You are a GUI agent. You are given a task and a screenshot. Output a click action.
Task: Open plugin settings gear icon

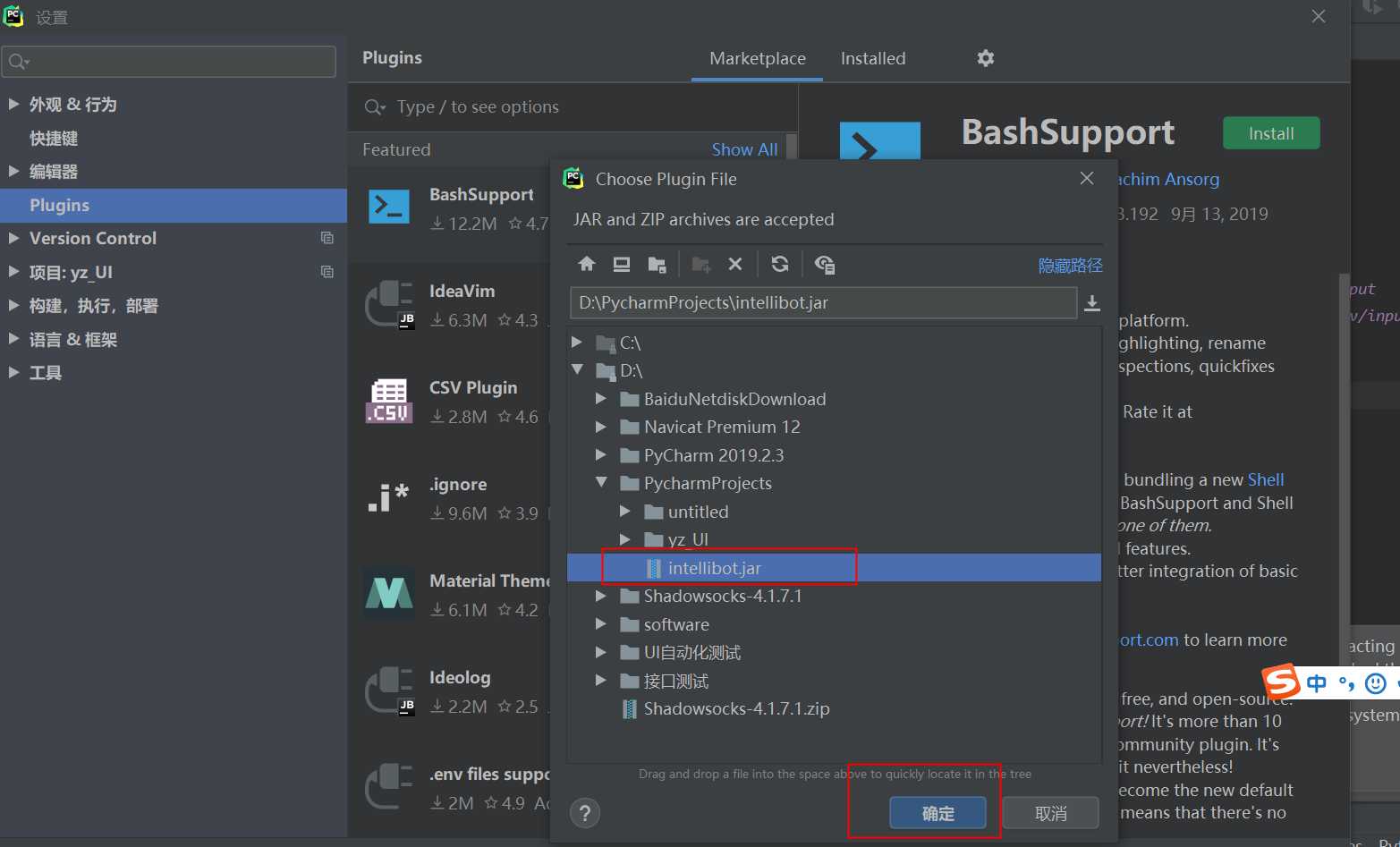click(x=986, y=58)
